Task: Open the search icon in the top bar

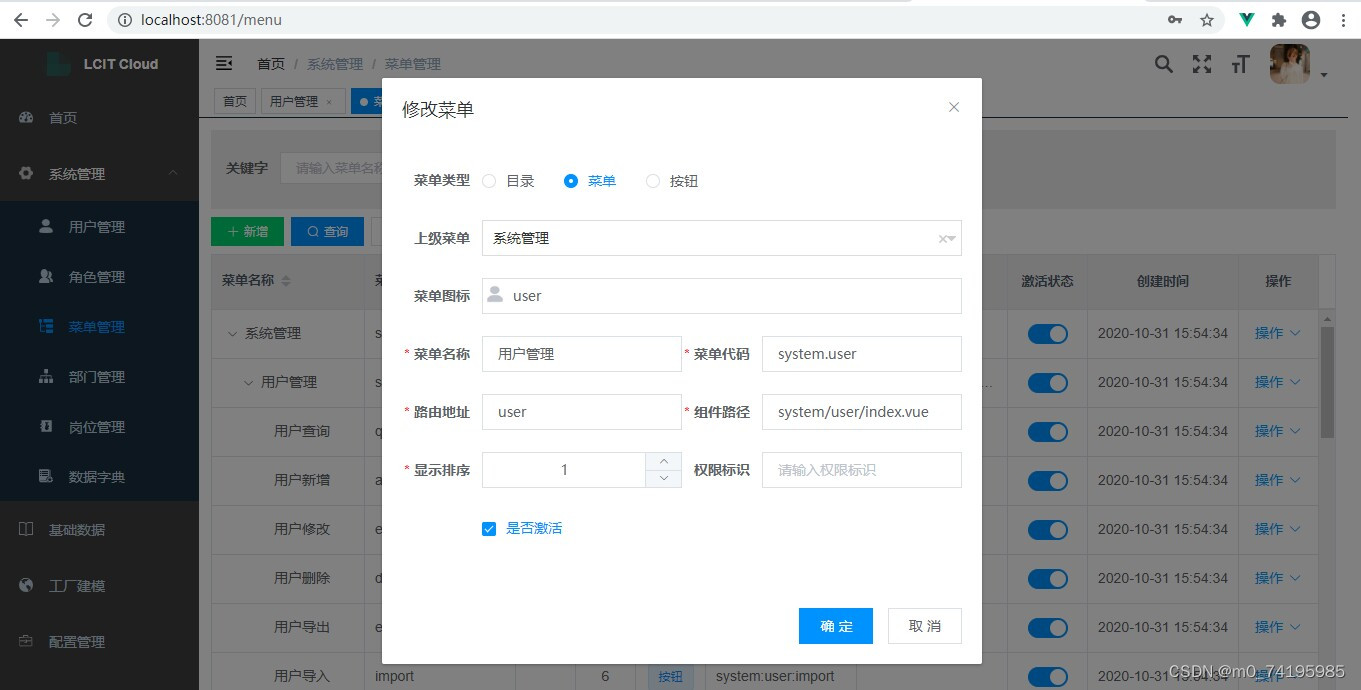Action: point(1163,63)
